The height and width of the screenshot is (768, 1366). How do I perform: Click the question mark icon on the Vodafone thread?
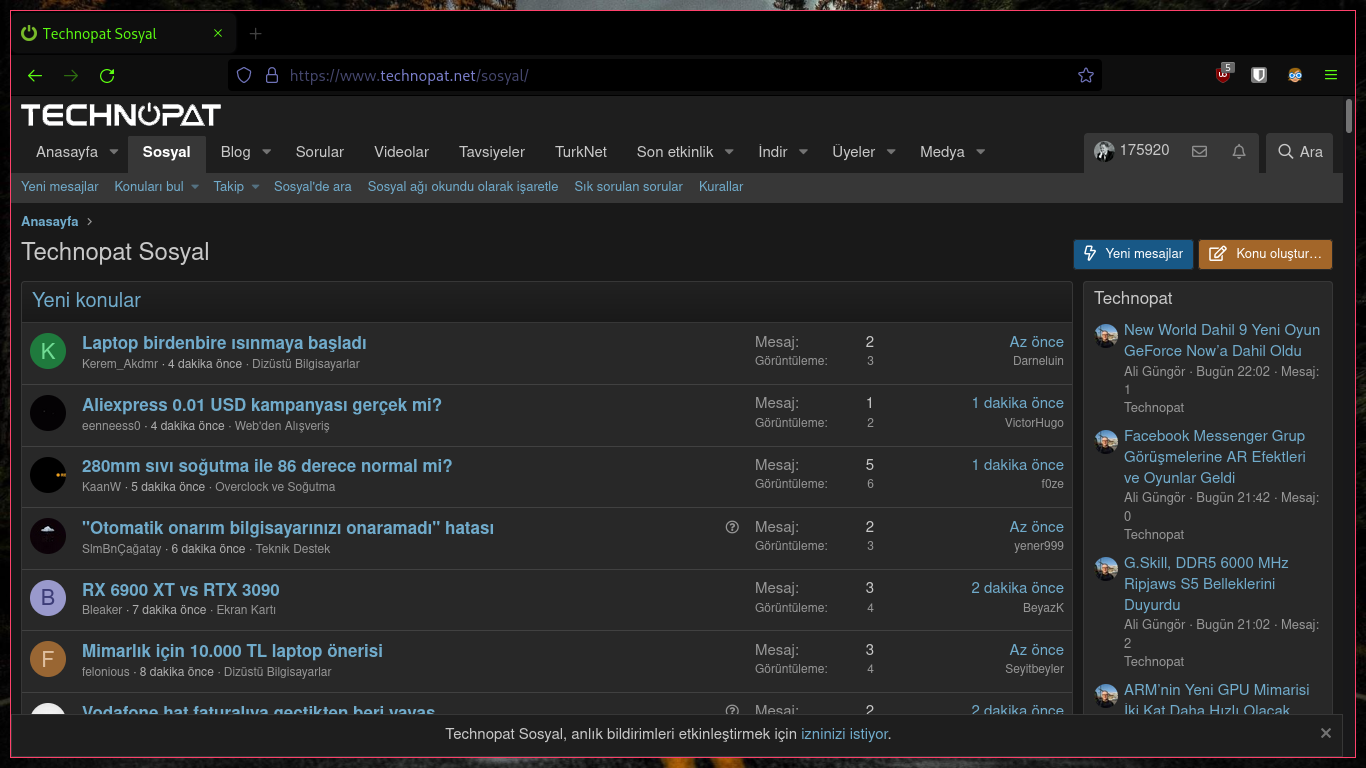click(732, 710)
